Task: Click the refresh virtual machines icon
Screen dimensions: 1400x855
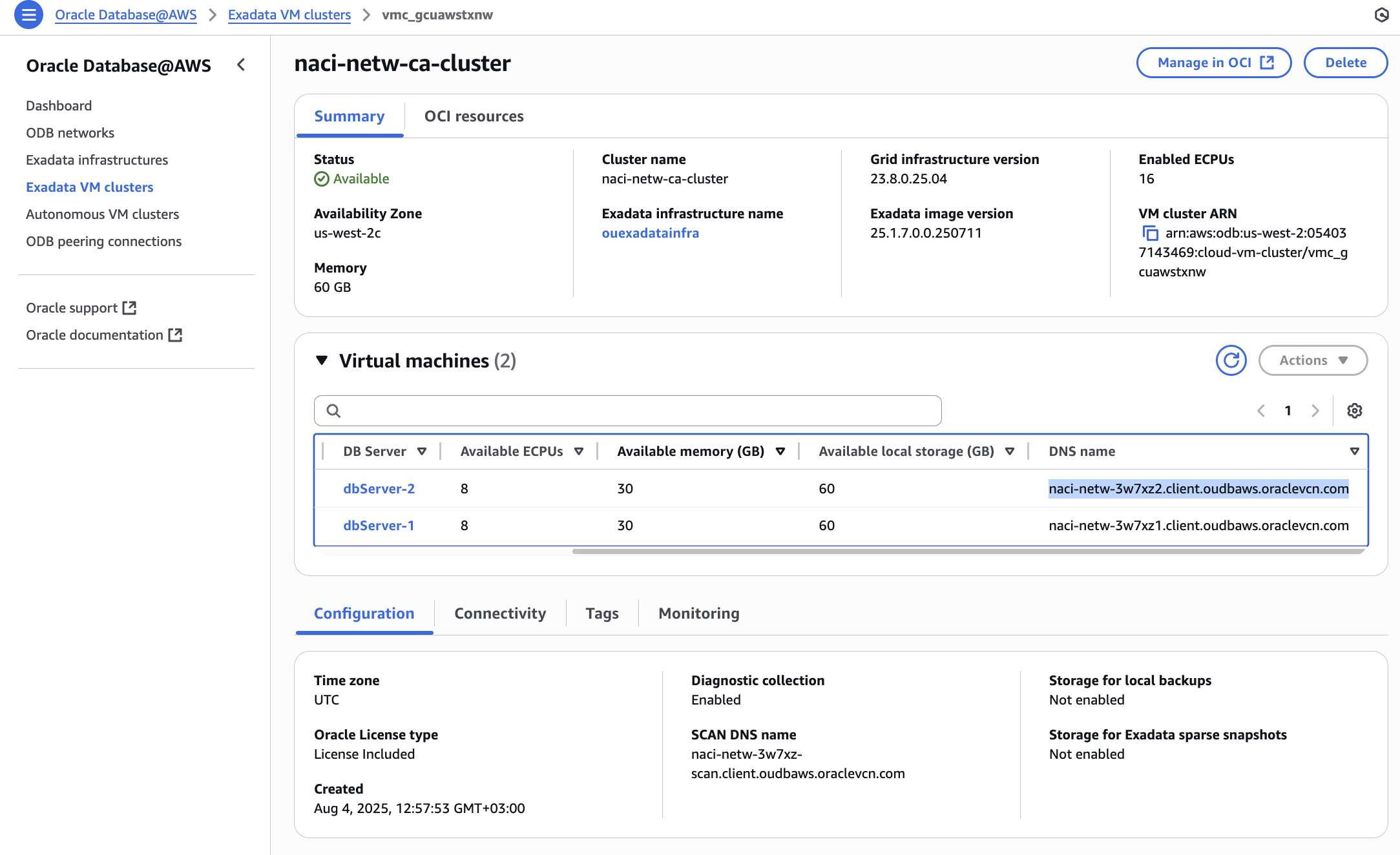Action: [x=1231, y=360]
